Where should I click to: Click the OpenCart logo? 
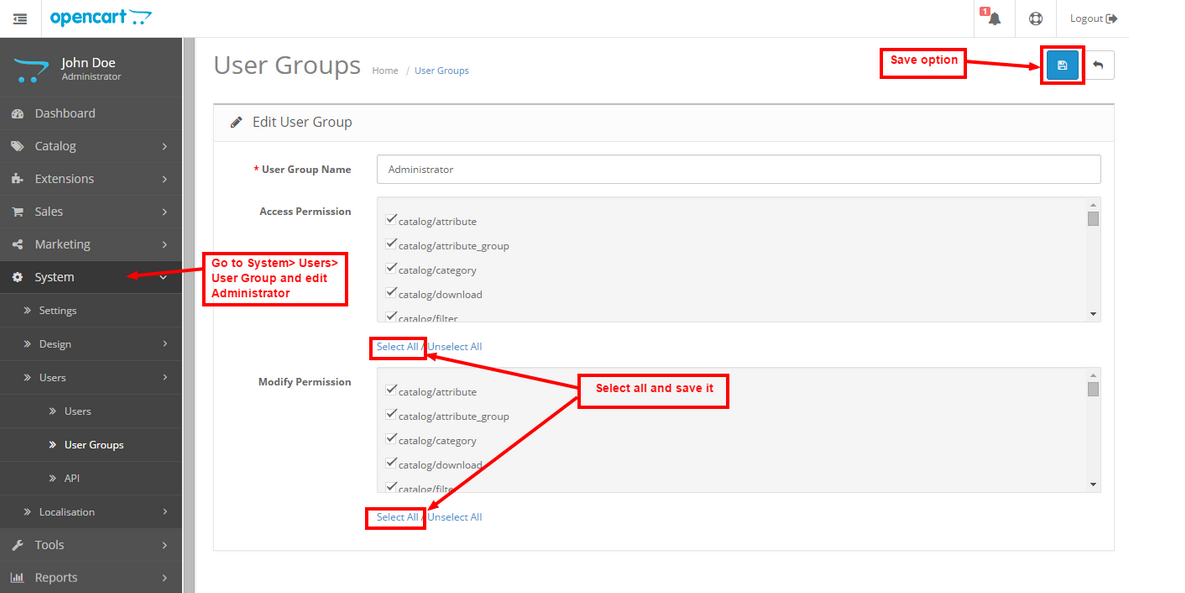(x=100, y=18)
